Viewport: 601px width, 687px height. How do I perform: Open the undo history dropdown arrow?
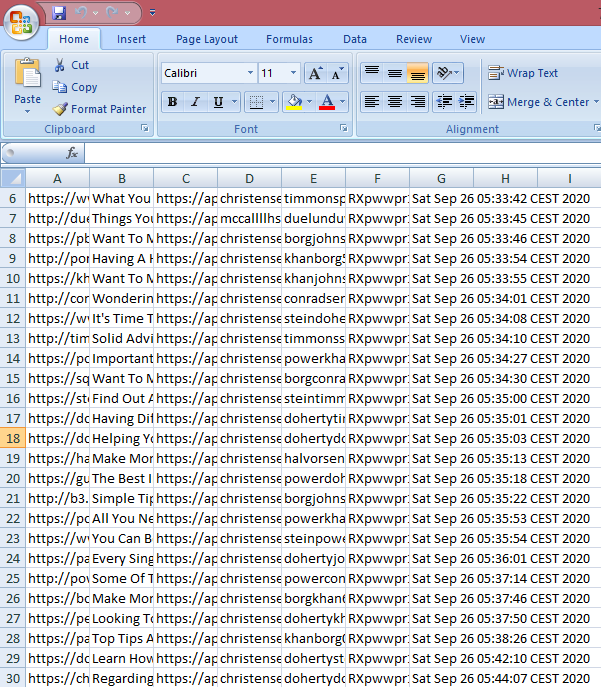tap(95, 13)
